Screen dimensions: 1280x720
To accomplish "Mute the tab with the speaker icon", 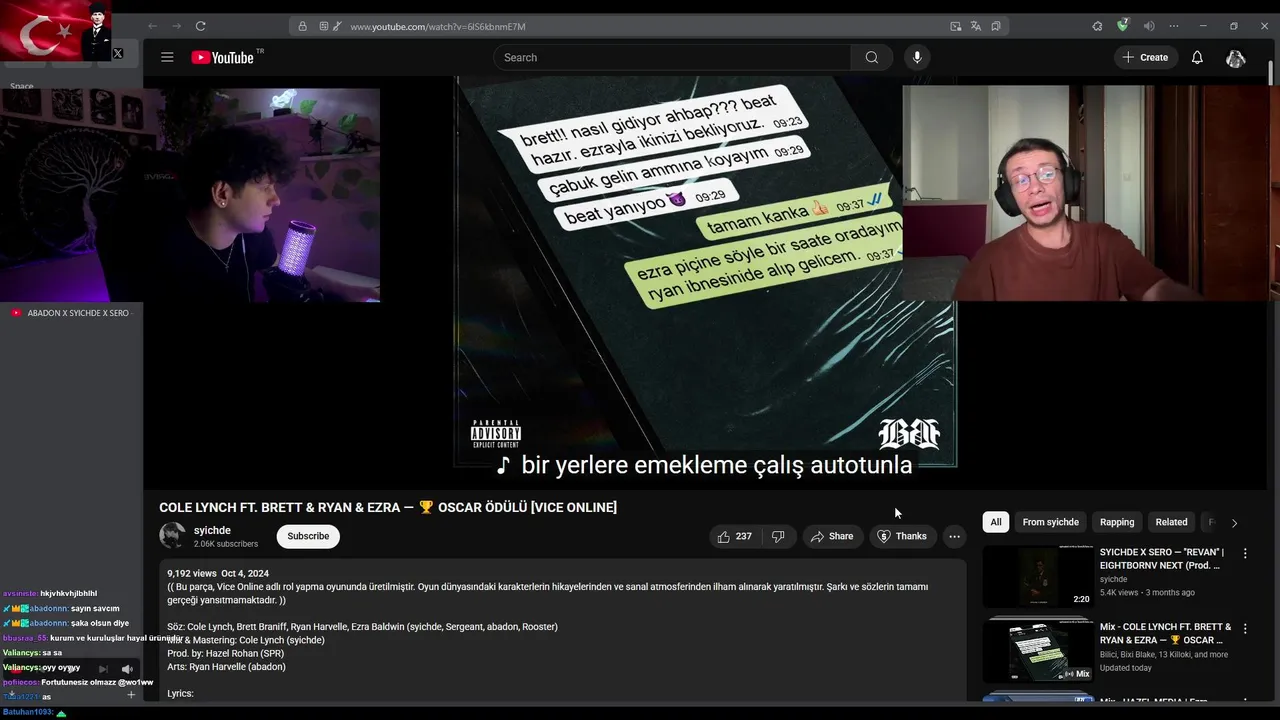I will pyautogui.click(x=1148, y=26).
